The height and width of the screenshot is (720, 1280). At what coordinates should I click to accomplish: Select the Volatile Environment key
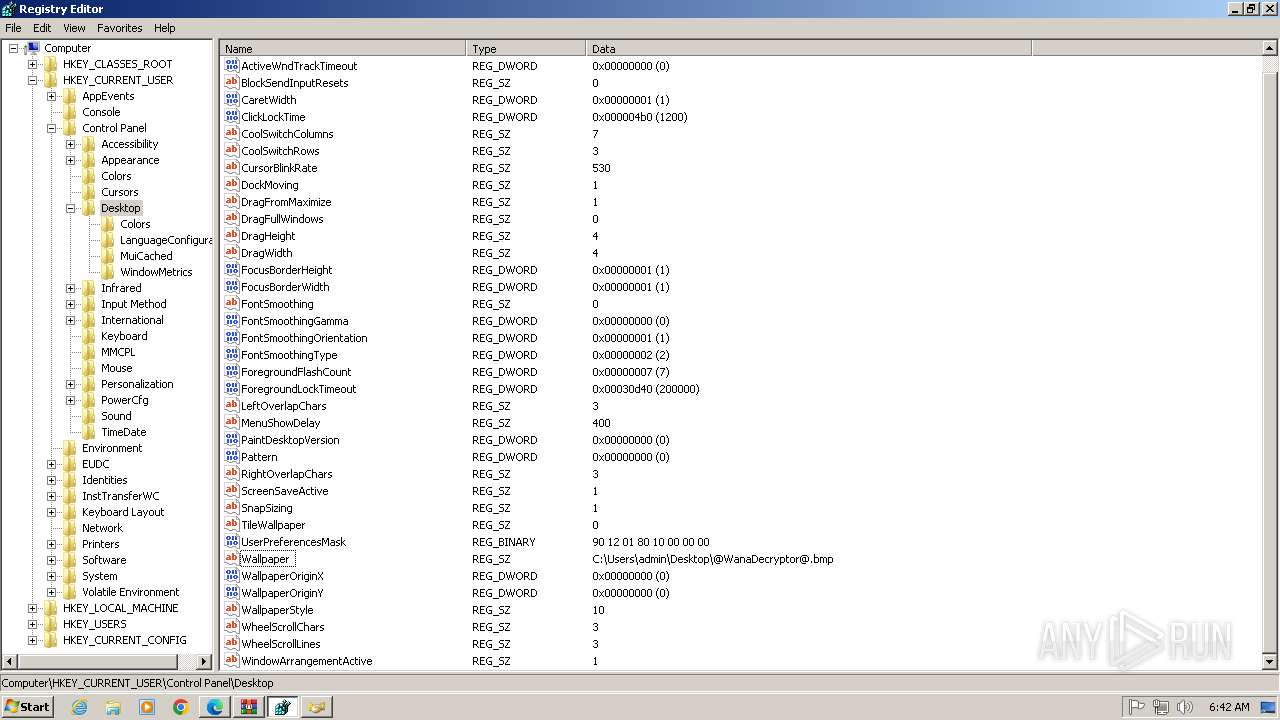point(130,592)
